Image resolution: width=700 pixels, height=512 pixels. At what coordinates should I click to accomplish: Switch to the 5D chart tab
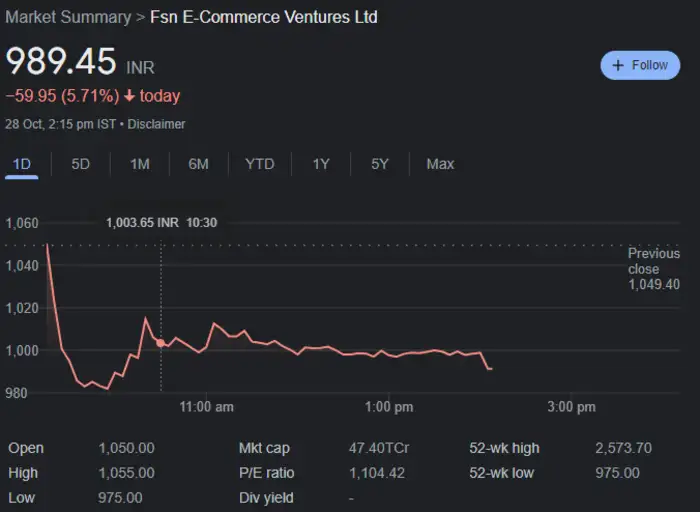pyautogui.click(x=80, y=164)
